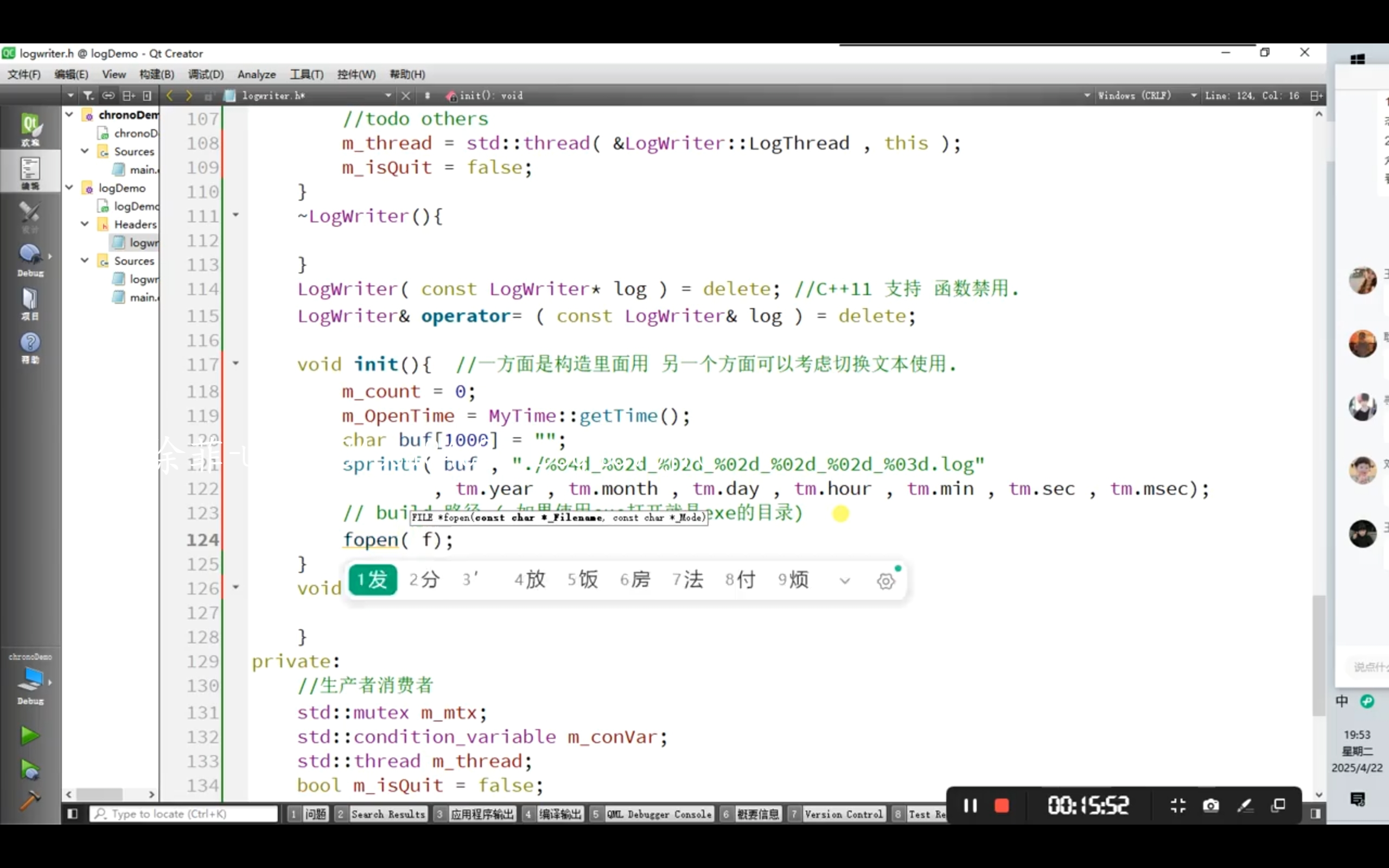Viewport: 1389px width, 868px height.
Task: Open the Search Results output tab
Action: [x=387, y=814]
